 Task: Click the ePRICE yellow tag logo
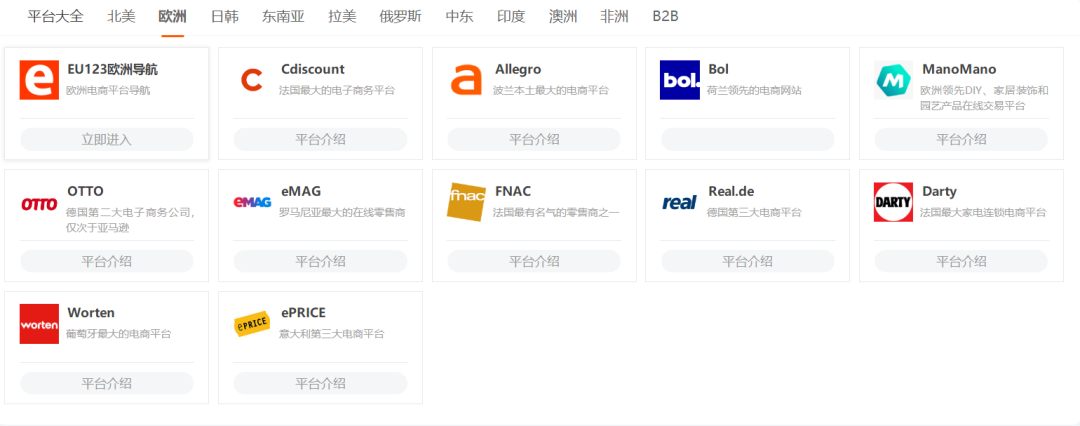tap(253, 324)
